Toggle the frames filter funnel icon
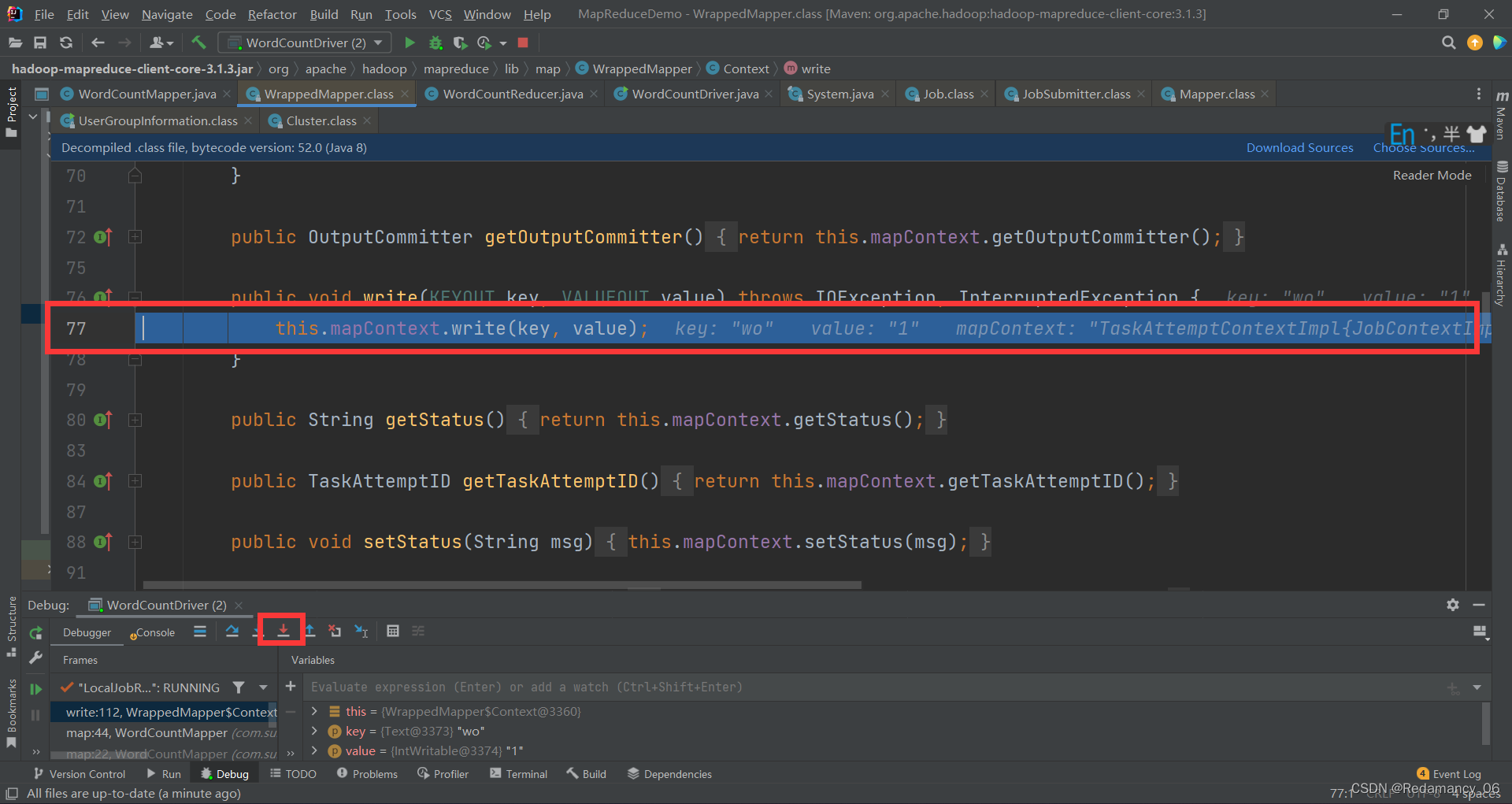The height and width of the screenshot is (804, 1512). [x=239, y=687]
